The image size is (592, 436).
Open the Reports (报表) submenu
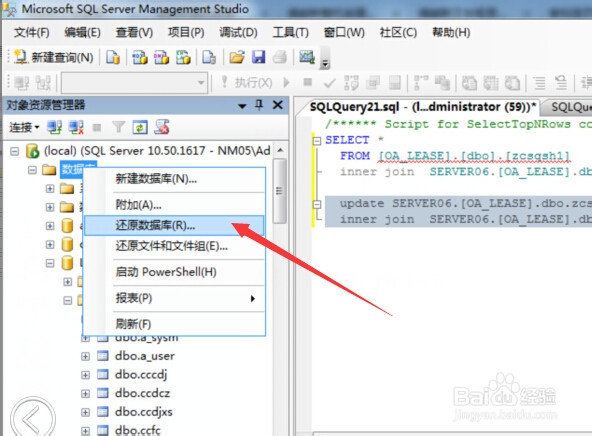[174, 298]
